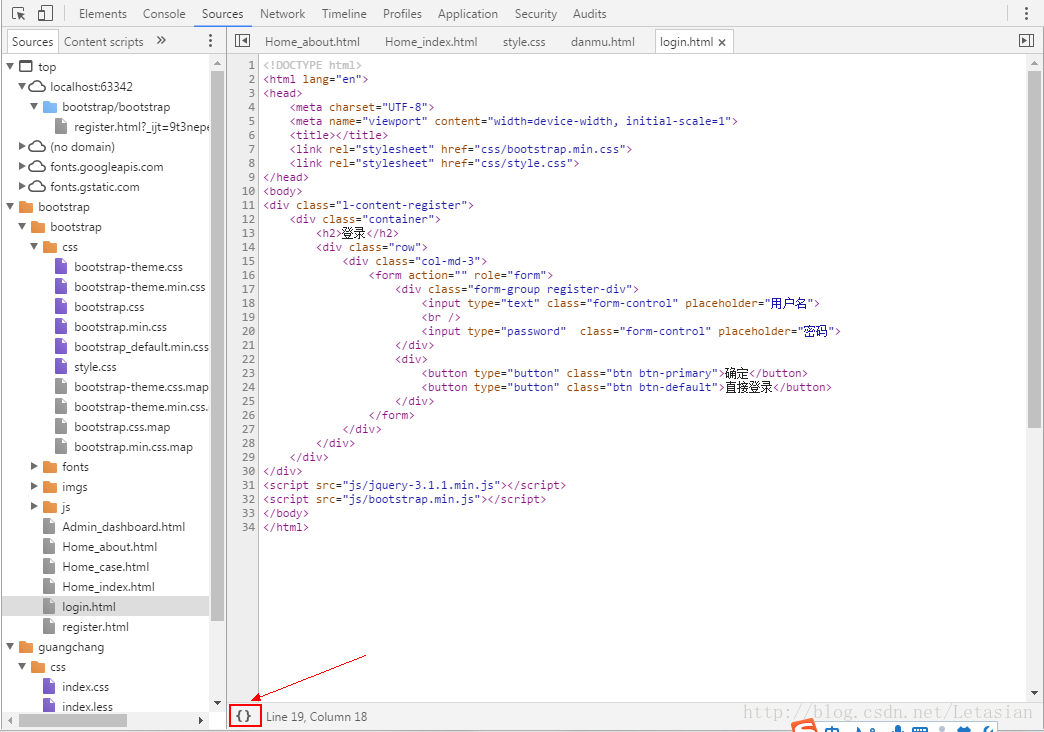Collapse the guangchang folder
Screen dimensions: 1044x732
point(10,646)
